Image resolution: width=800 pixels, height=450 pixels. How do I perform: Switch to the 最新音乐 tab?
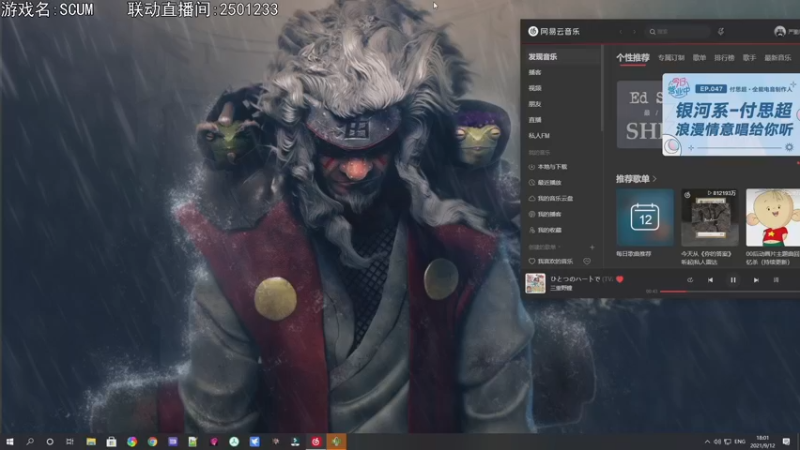pos(778,58)
